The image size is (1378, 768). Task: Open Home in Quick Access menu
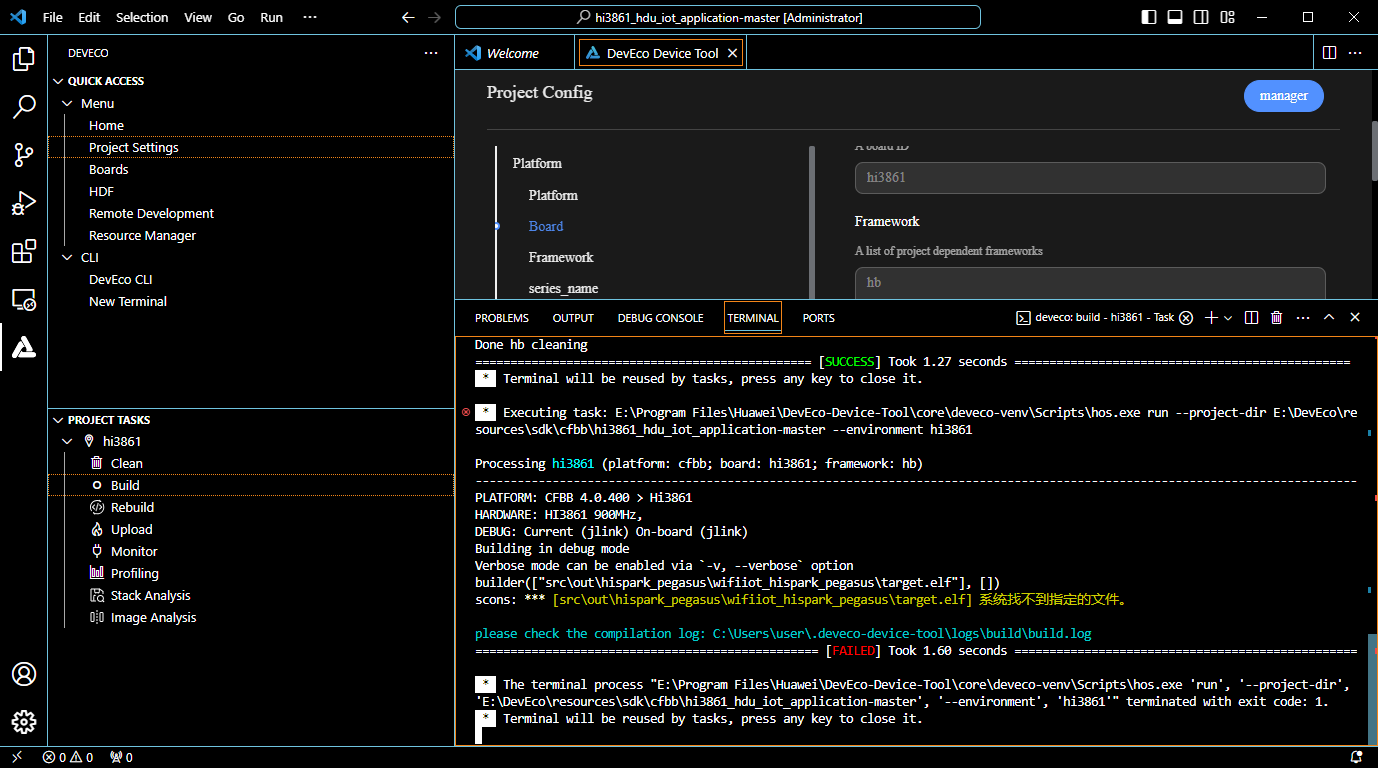click(x=106, y=125)
